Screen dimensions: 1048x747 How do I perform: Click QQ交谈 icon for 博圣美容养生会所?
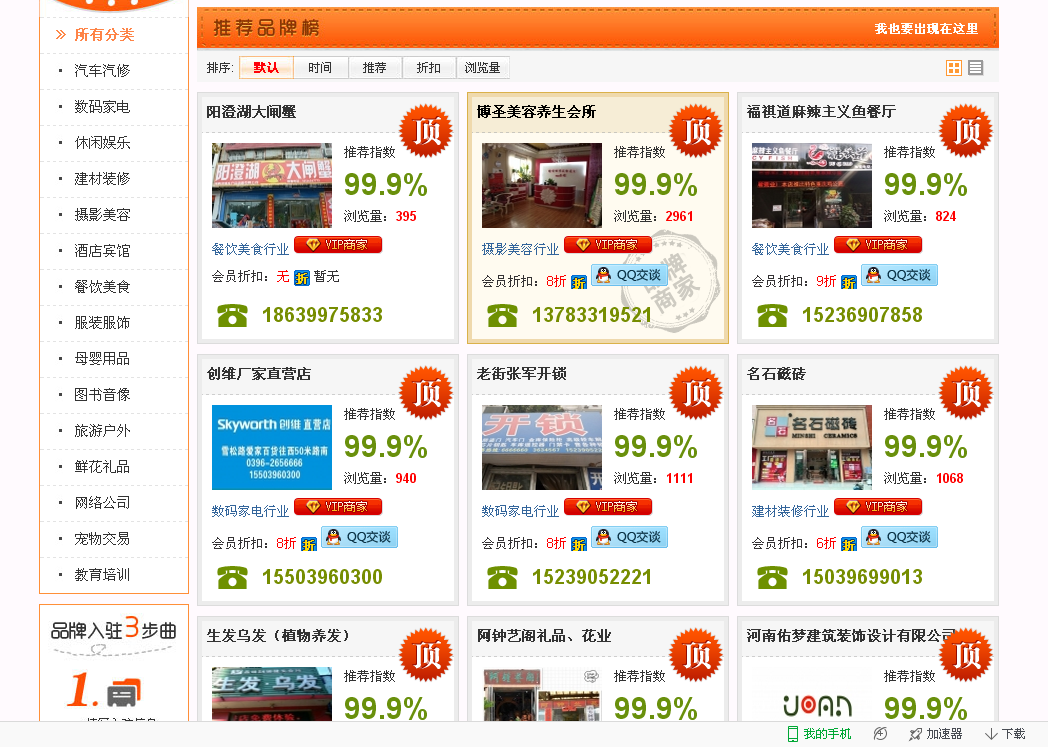pyautogui.click(x=629, y=275)
